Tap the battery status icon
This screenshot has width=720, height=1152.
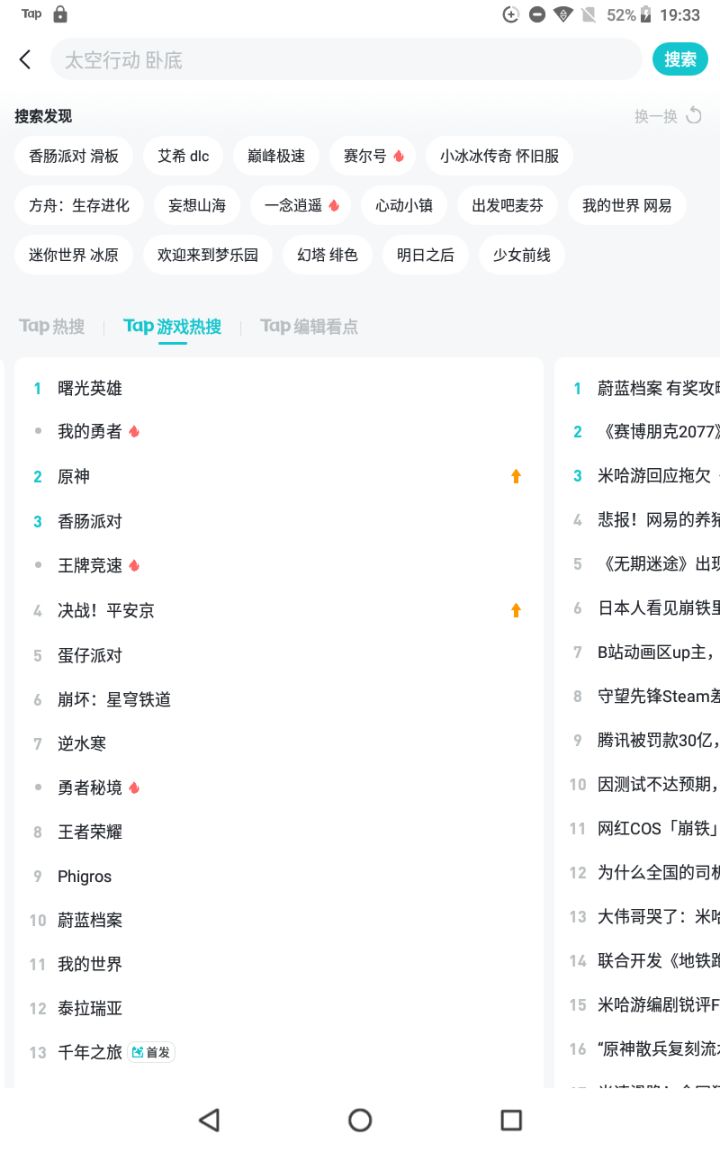(645, 15)
